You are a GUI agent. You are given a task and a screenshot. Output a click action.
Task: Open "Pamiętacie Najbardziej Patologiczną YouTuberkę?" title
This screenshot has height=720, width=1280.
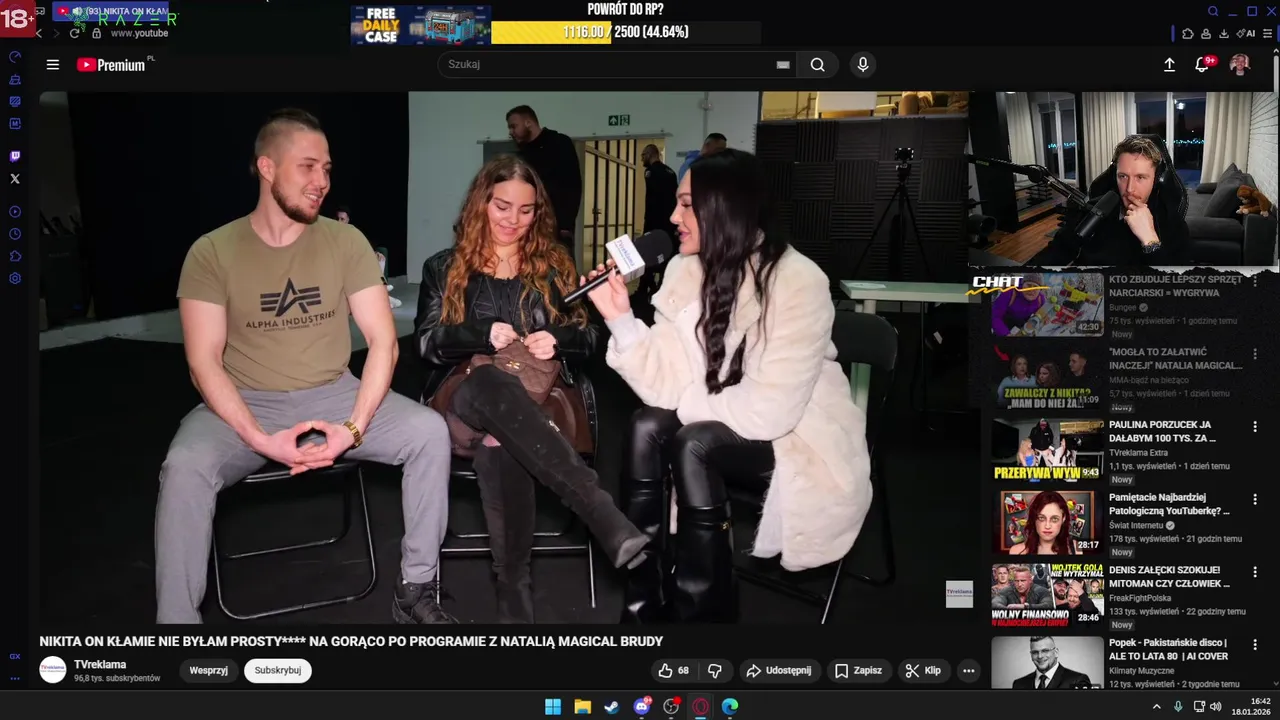[x=1170, y=504]
